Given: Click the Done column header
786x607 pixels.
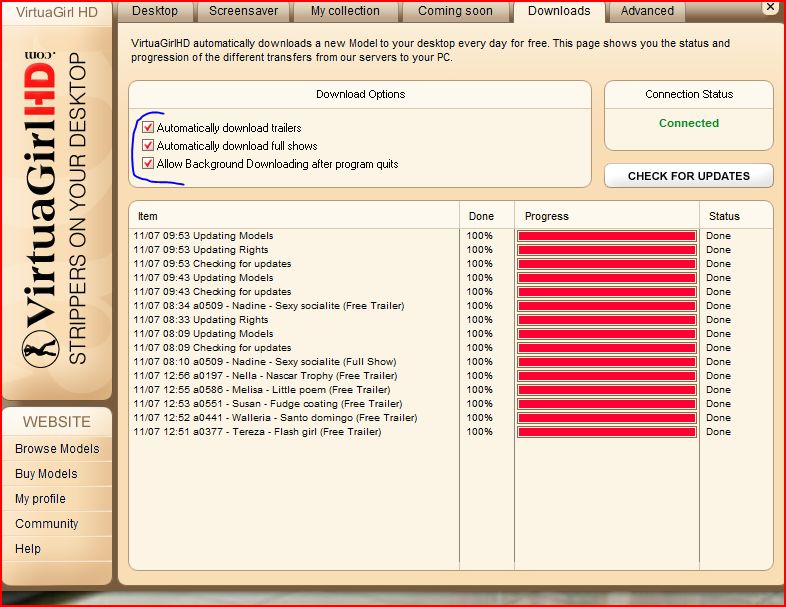Looking at the screenshot, I should (481, 217).
